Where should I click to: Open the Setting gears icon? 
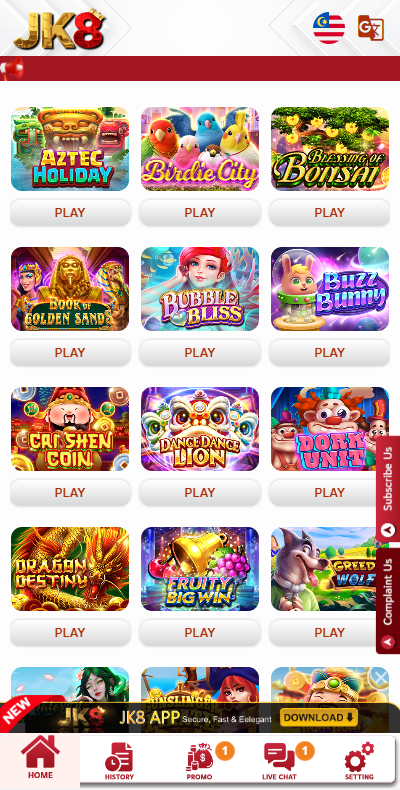click(x=359, y=761)
